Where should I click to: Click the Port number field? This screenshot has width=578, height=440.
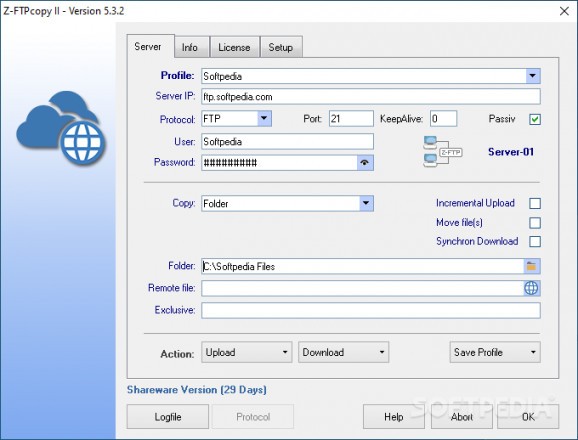tap(351, 119)
